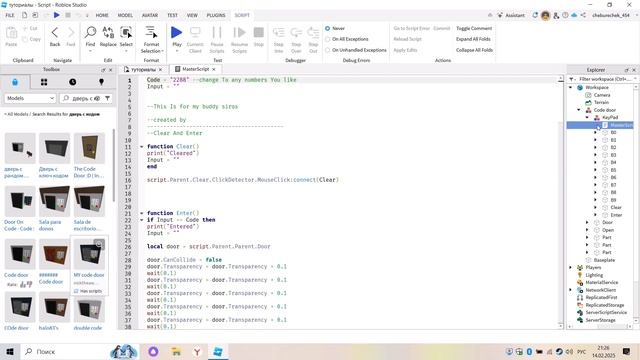Collapse the Workspace tree node
This screenshot has height=360, width=640.
click(x=571, y=87)
